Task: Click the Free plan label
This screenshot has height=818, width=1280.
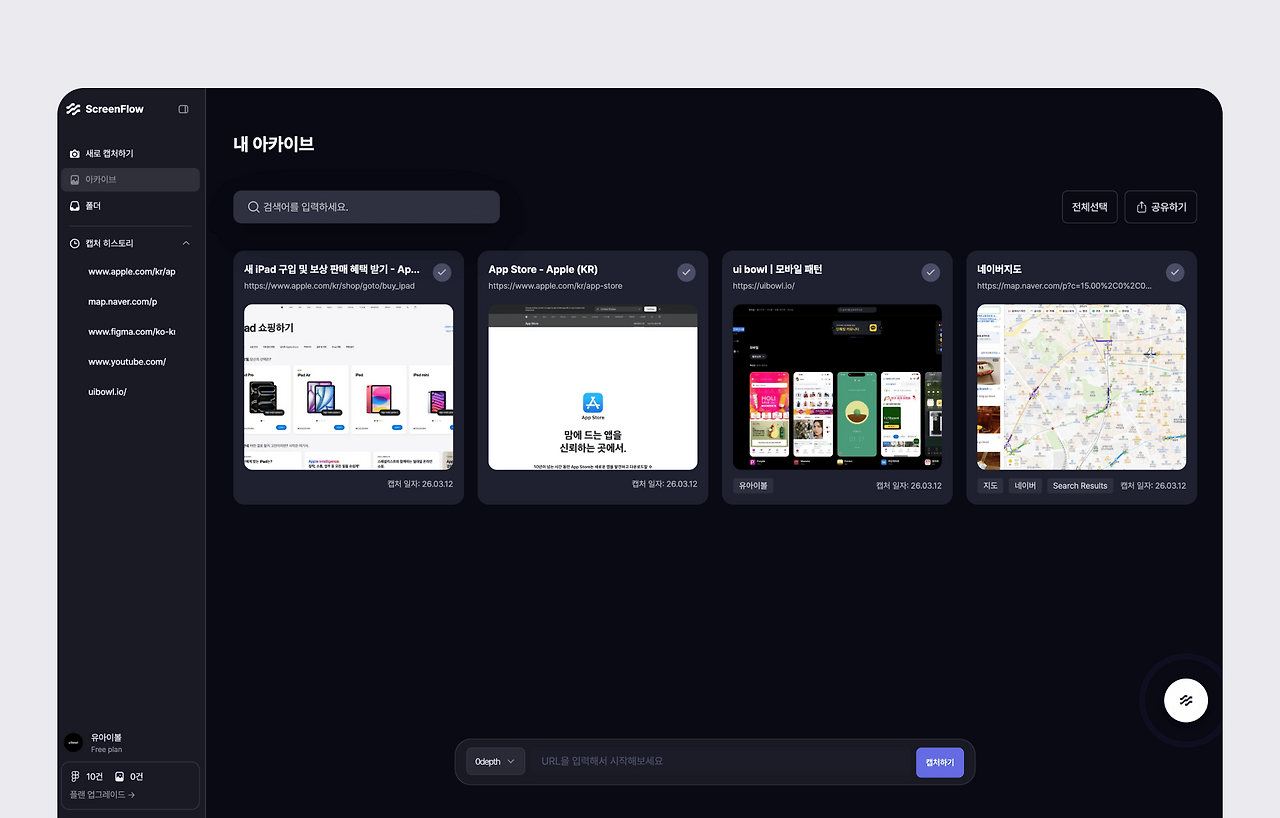Action: 106,750
